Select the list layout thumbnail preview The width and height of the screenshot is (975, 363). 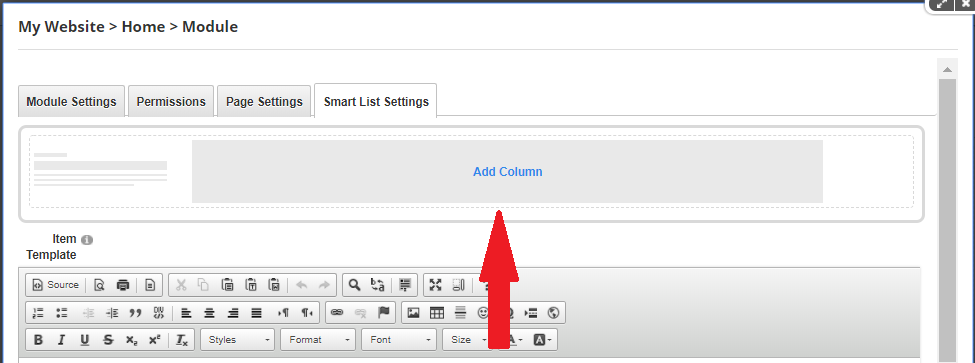101,169
